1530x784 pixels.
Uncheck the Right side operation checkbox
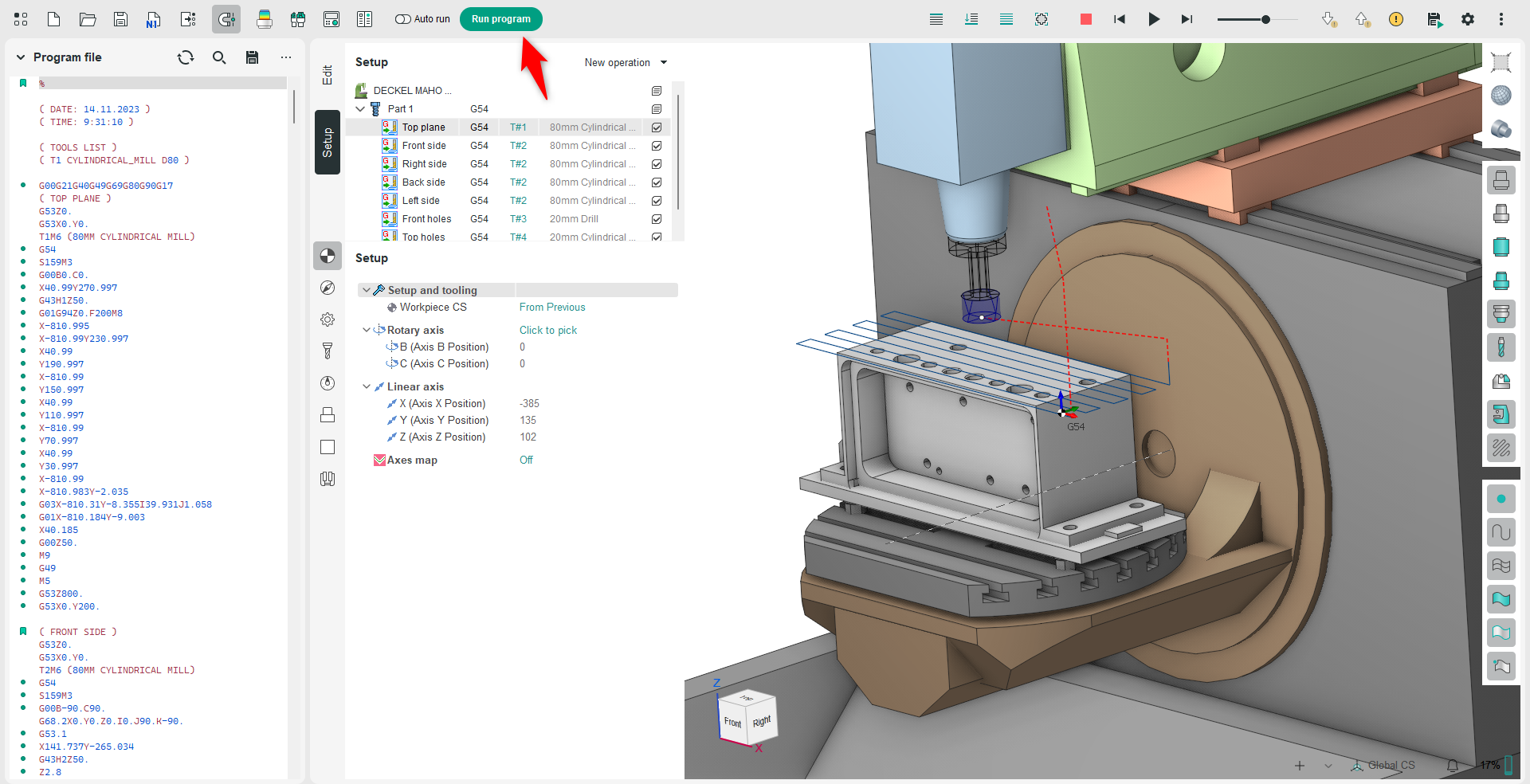point(657,164)
